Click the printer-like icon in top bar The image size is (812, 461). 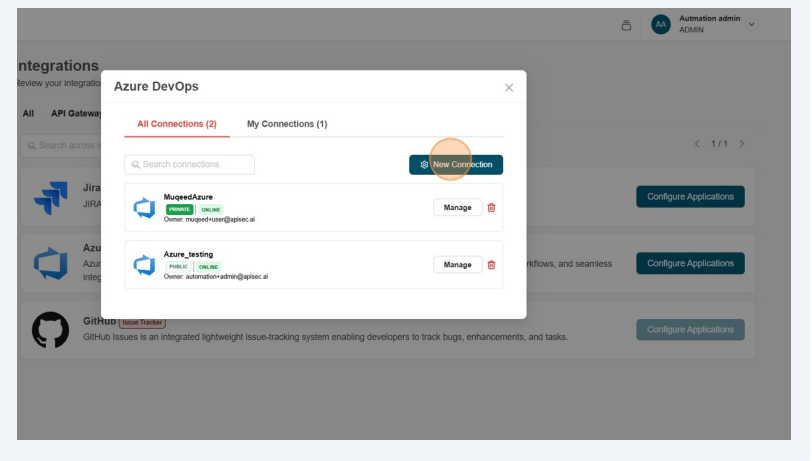[x=627, y=25]
